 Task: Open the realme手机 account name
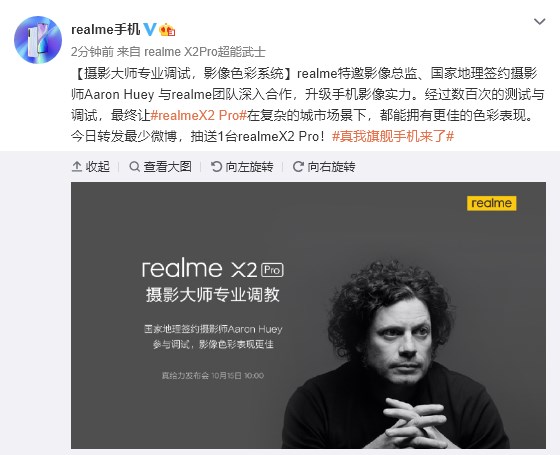click(105, 30)
